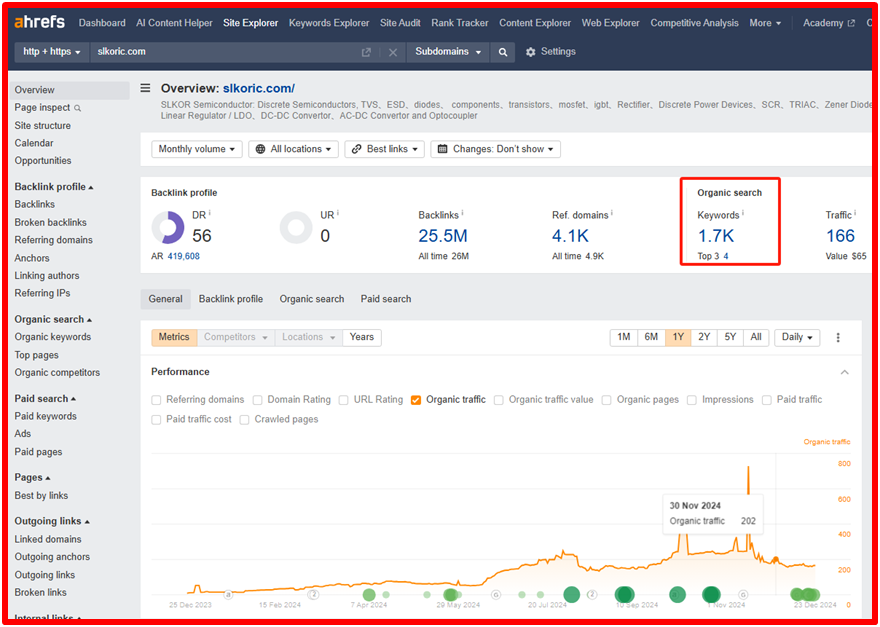Open the Daily interval dropdown
The width and height of the screenshot is (880, 627).
[x=797, y=337]
